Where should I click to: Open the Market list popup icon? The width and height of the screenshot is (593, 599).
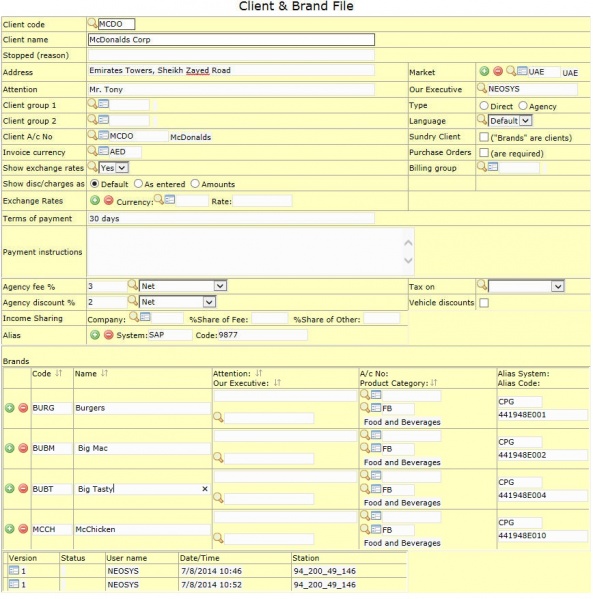click(x=522, y=71)
